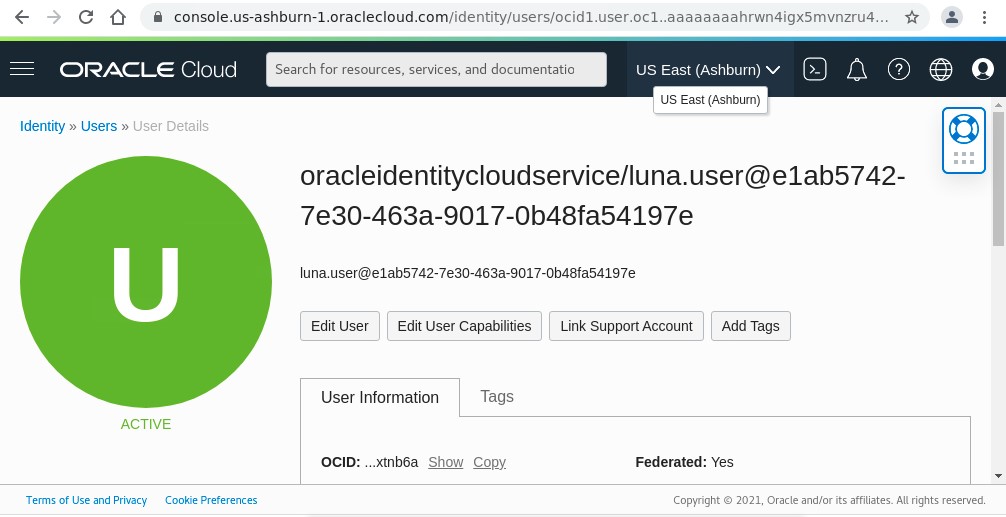Open the Chrome profile icon

tap(951, 17)
